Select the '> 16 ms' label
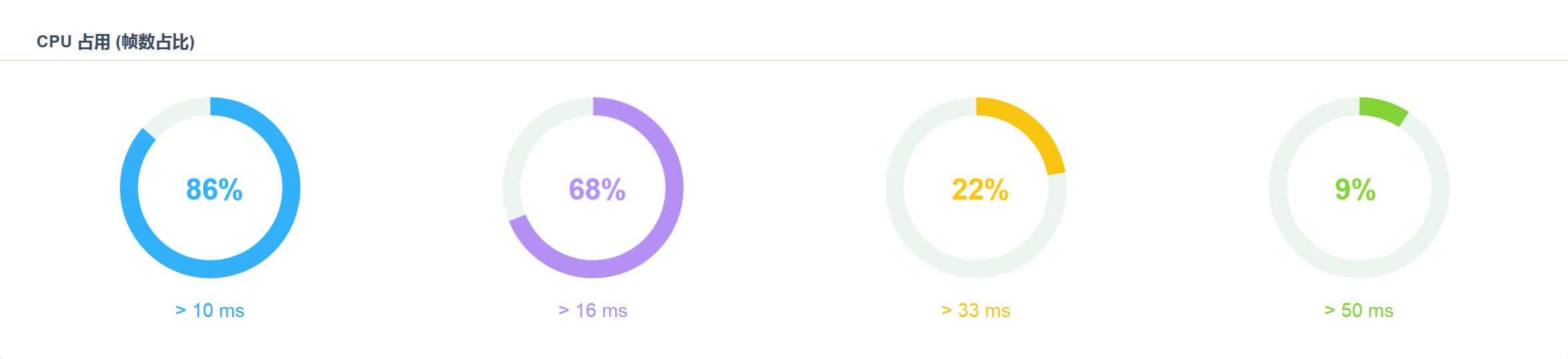This screenshot has width=1568, height=359. pyautogui.click(x=593, y=310)
